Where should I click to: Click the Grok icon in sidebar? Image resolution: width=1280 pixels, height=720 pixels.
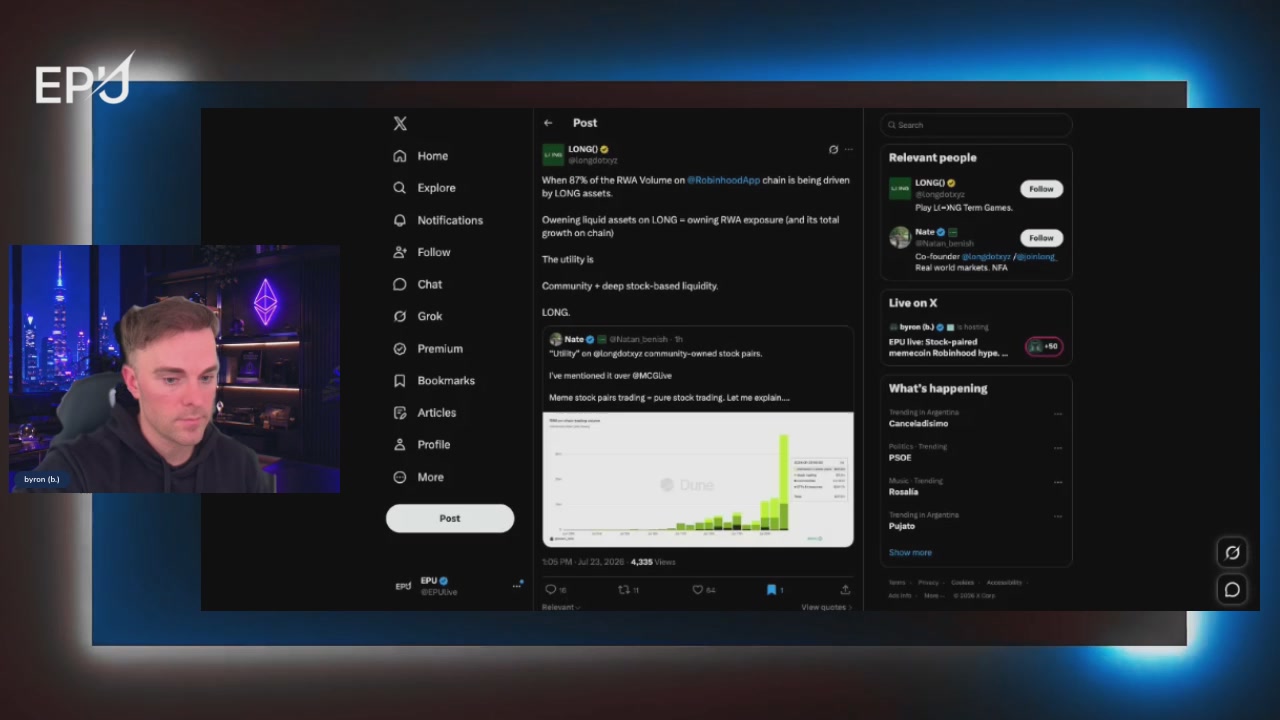[400, 316]
